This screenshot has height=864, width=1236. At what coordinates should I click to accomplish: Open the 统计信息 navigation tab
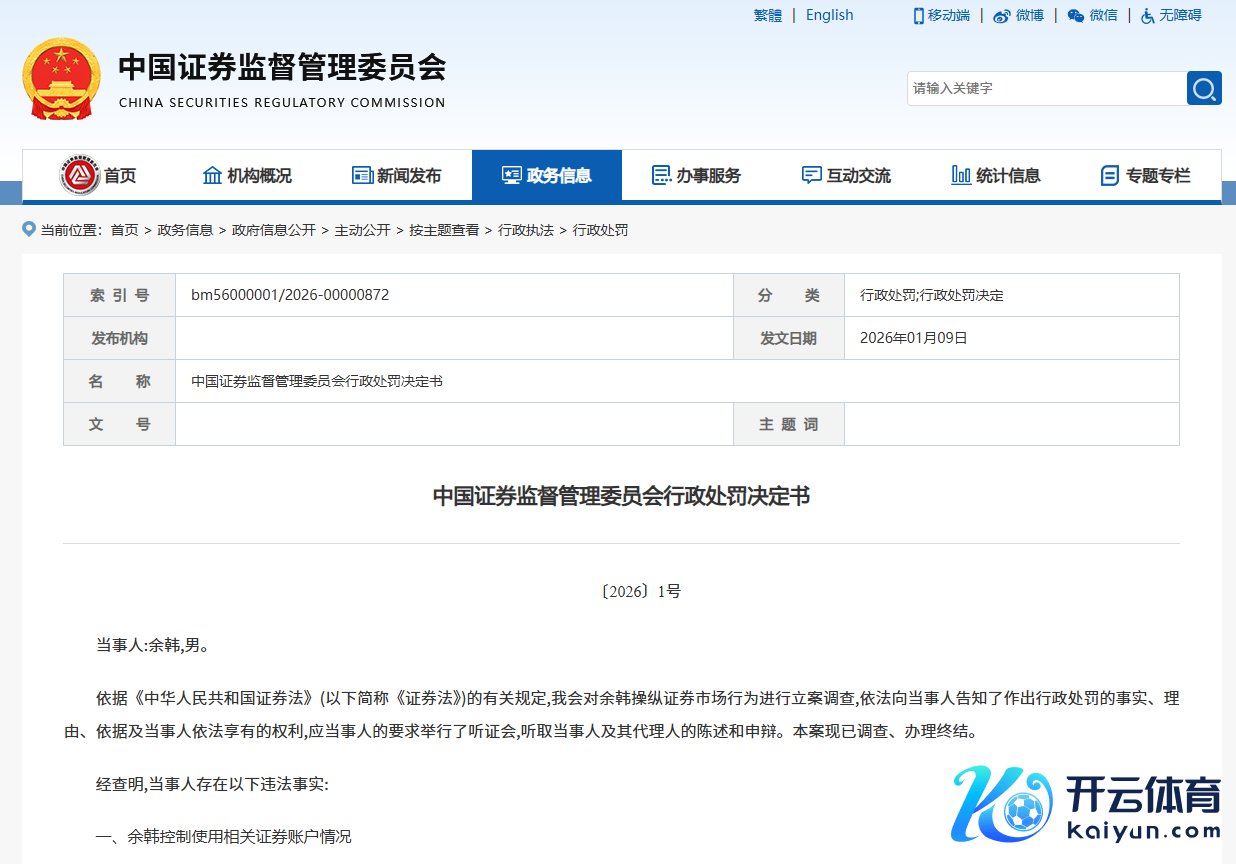tap(996, 176)
